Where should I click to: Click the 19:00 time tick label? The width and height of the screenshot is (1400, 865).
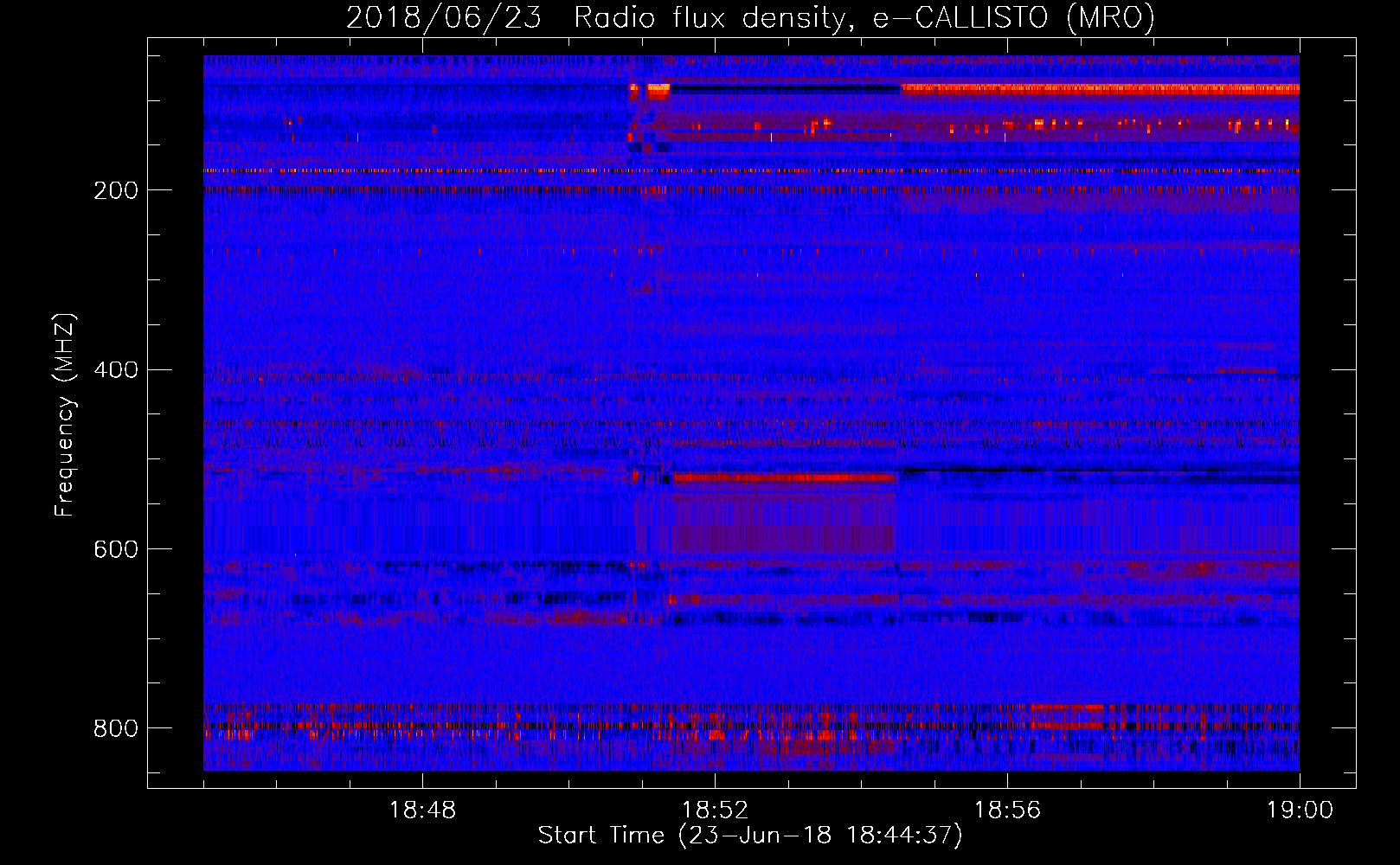1300,811
